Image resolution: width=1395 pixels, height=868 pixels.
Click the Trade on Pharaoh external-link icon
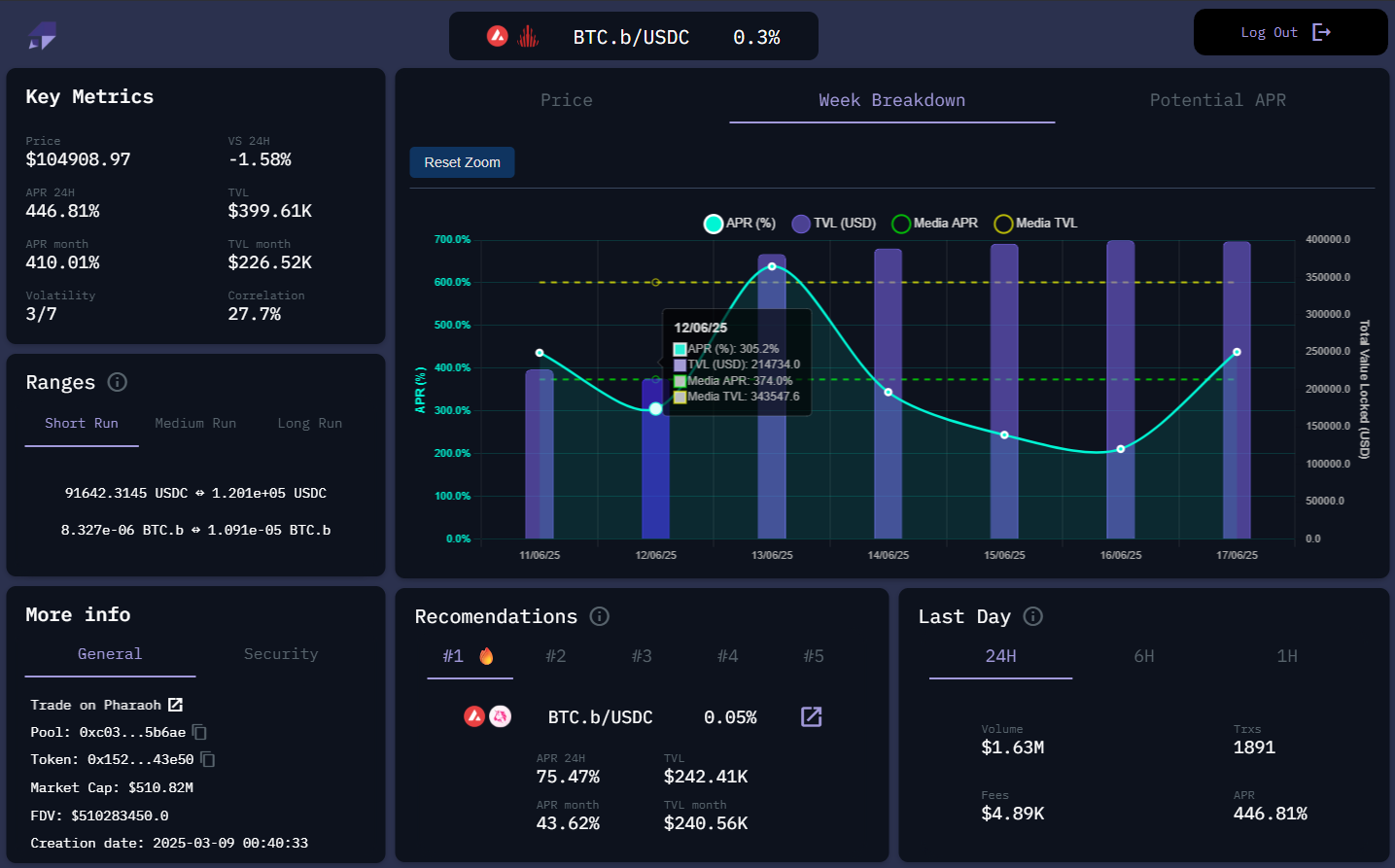[x=176, y=704]
